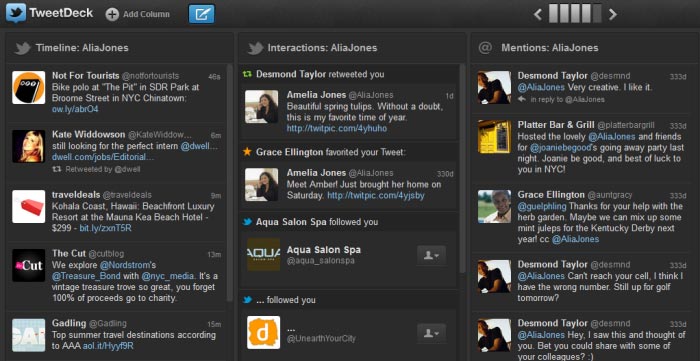700x361 pixels.
Task: Click the retweet icon beside Desmond Taylor
Action: [x=247, y=74]
